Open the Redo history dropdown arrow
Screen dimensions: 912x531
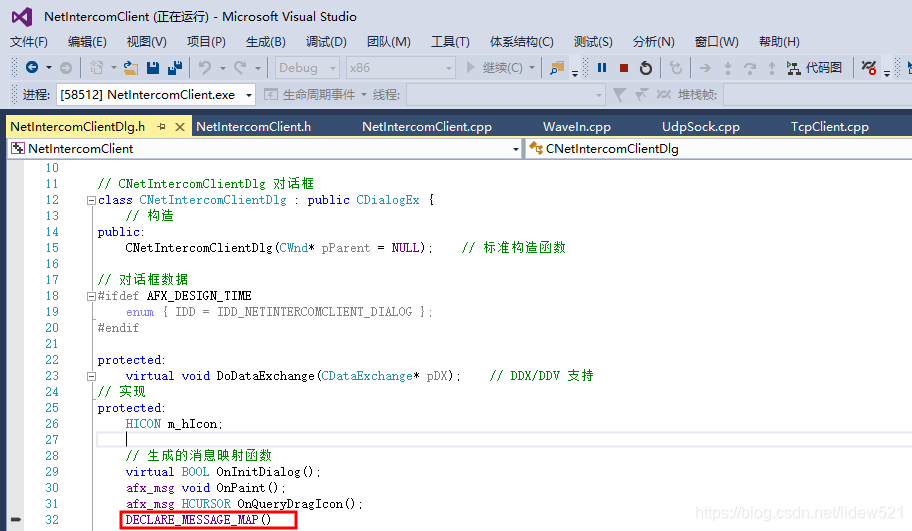pyautogui.click(x=258, y=68)
